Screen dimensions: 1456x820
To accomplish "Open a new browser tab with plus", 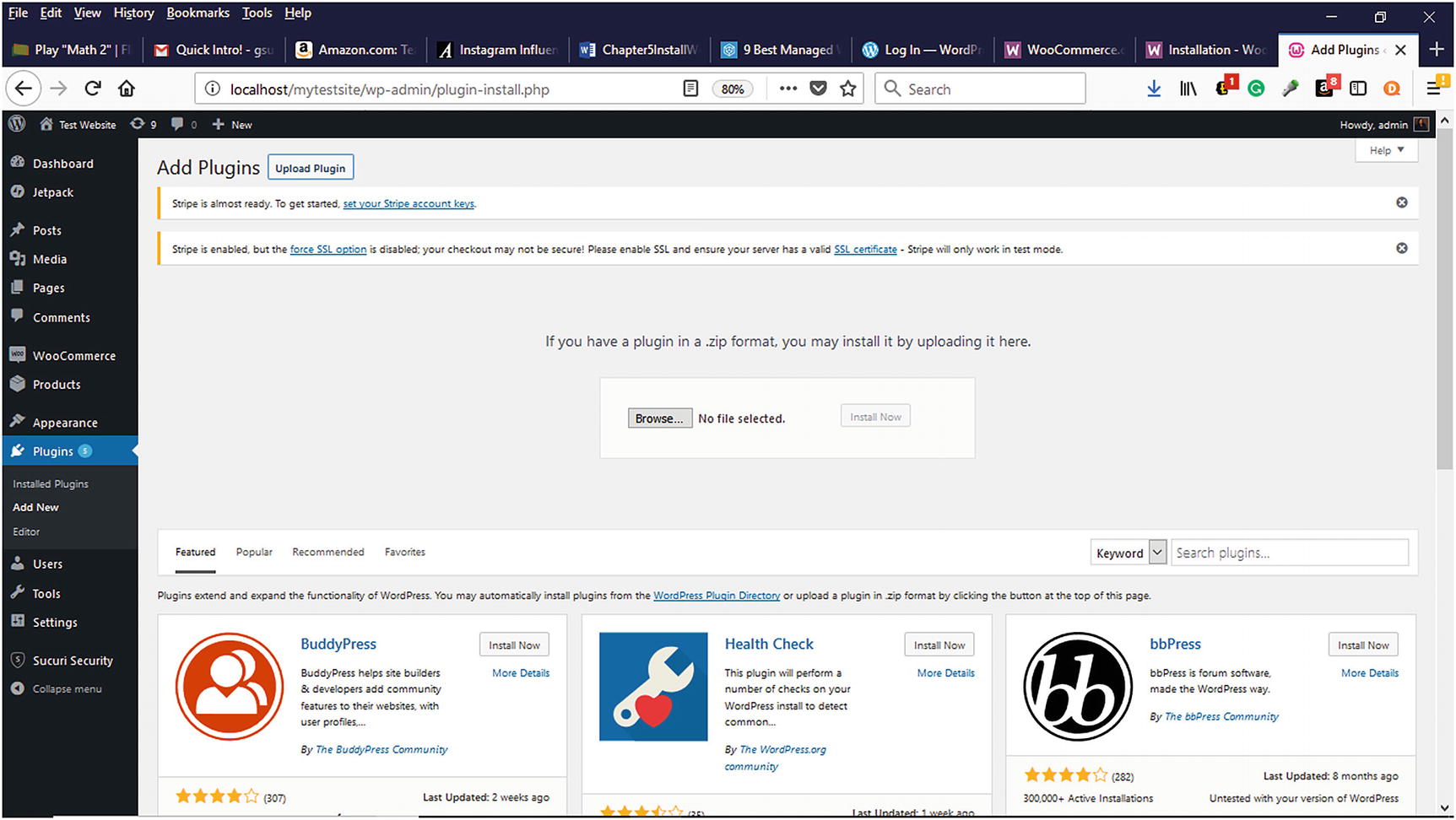I will tap(1436, 50).
